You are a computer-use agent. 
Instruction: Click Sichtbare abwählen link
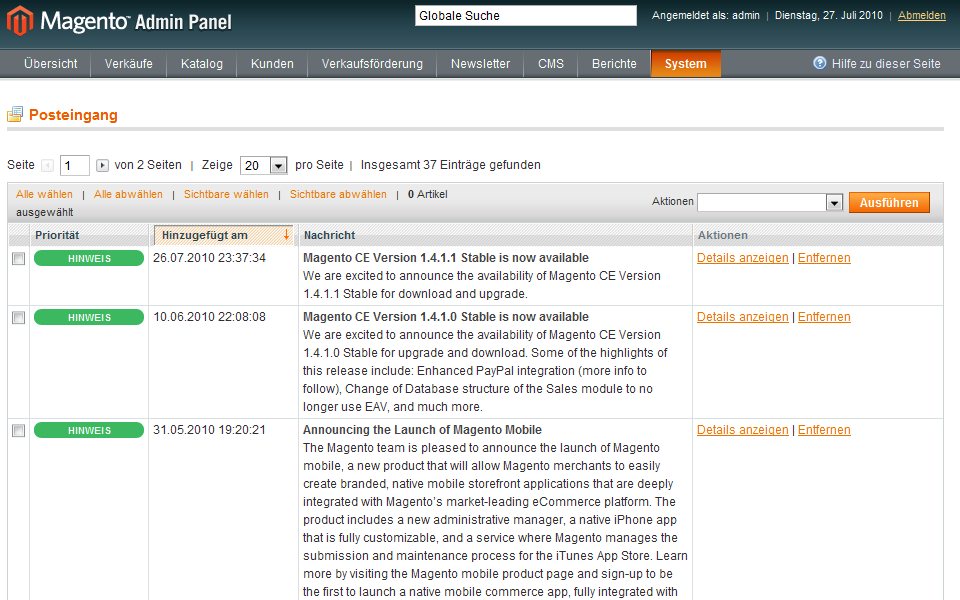pyautogui.click(x=338, y=194)
